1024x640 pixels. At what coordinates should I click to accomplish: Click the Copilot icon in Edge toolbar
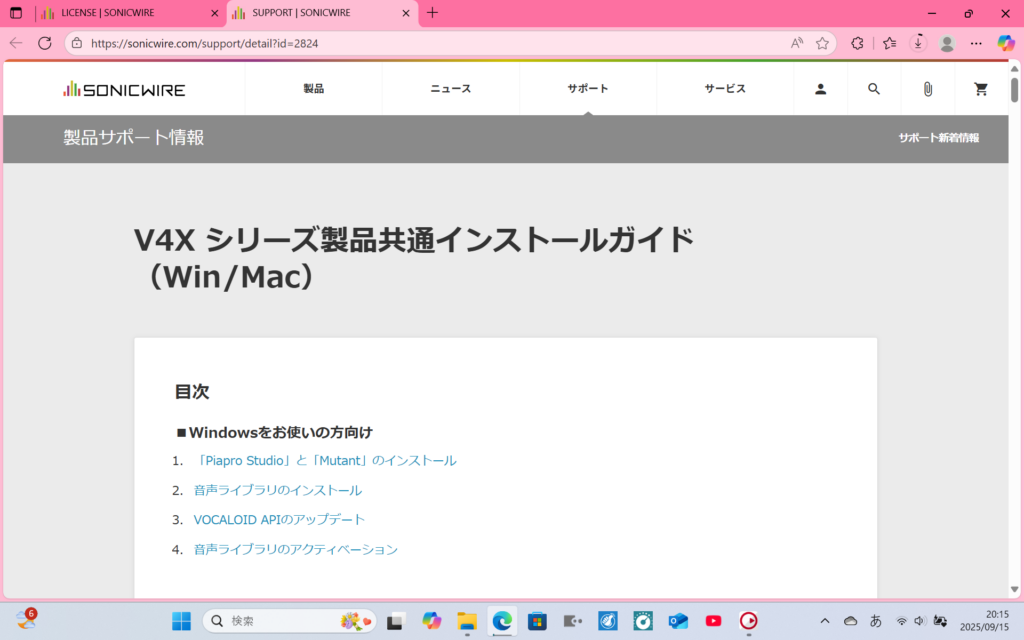coord(1006,43)
